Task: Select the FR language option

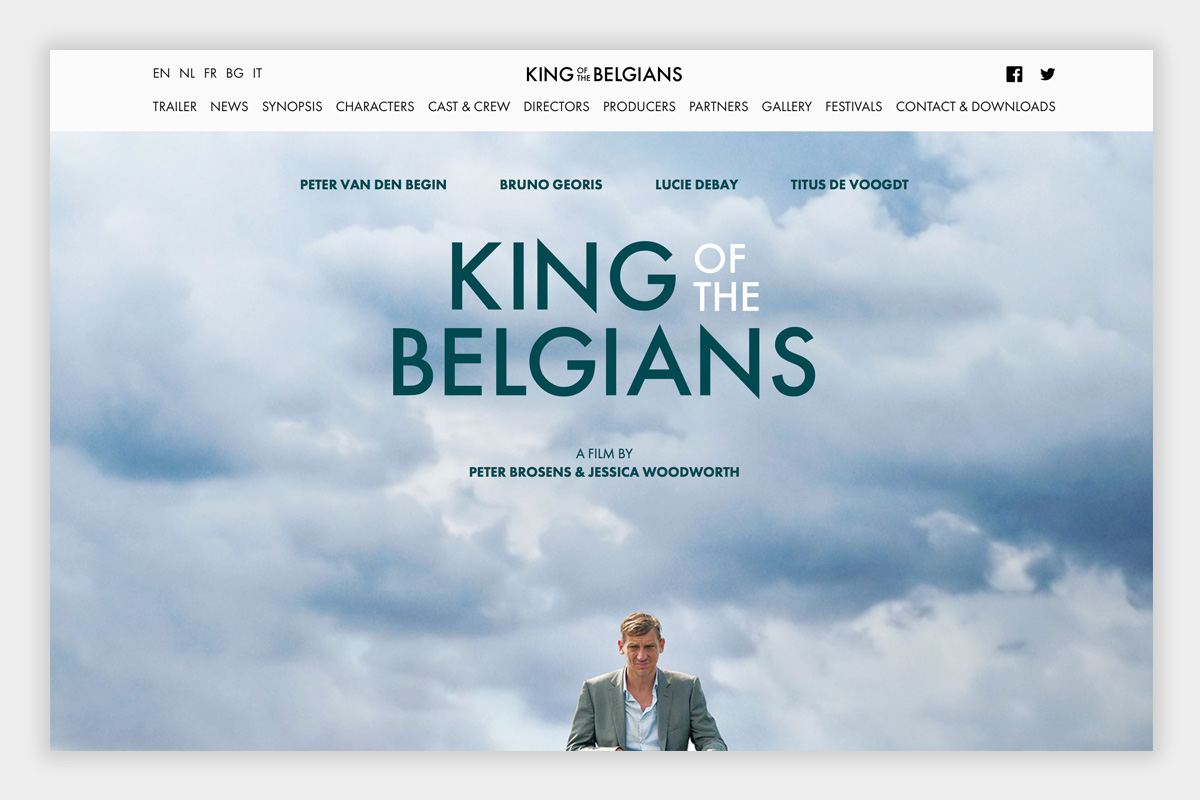Action: pyautogui.click(x=210, y=73)
